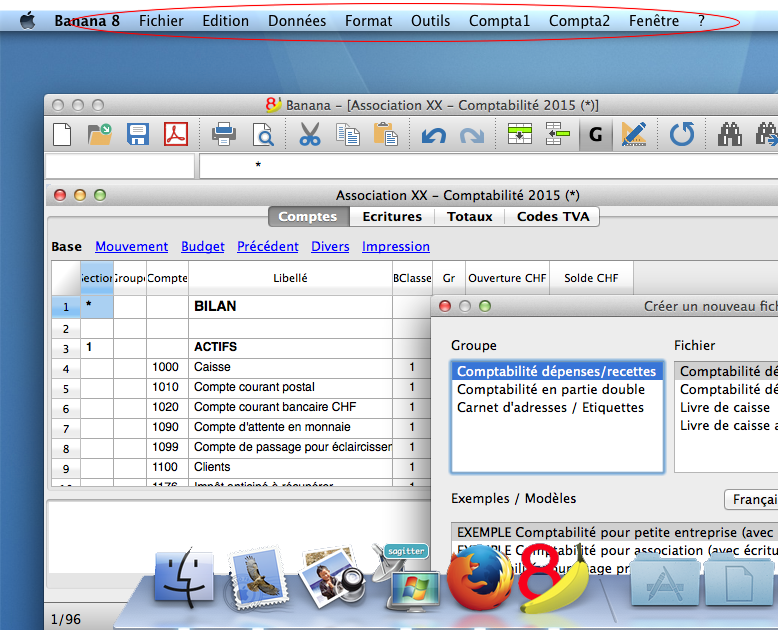This screenshot has width=778, height=630.
Task: Open the Outils menu
Action: pos(430,21)
